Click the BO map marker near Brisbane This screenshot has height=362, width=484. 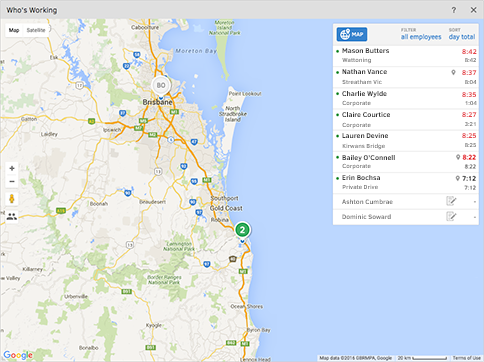pyautogui.click(x=161, y=86)
